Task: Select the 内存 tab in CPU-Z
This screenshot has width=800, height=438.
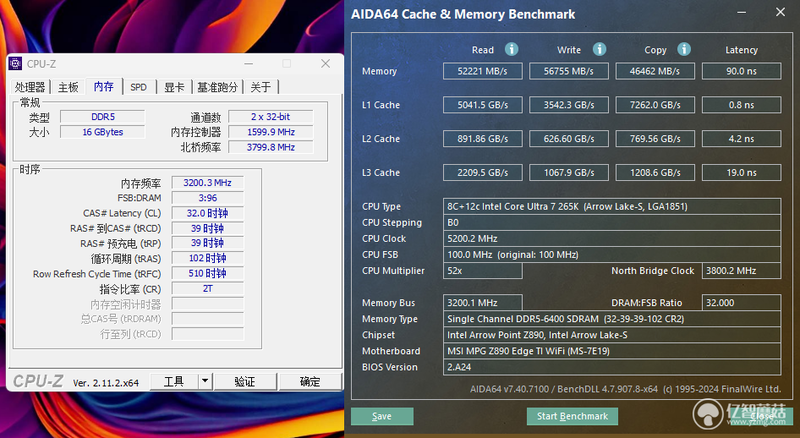Action: coord(104,86)
